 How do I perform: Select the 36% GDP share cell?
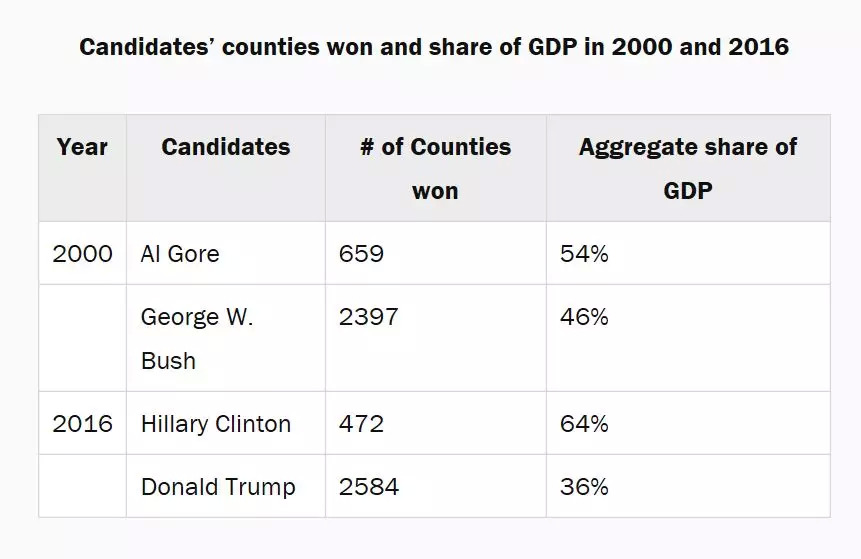click(584, 487)
